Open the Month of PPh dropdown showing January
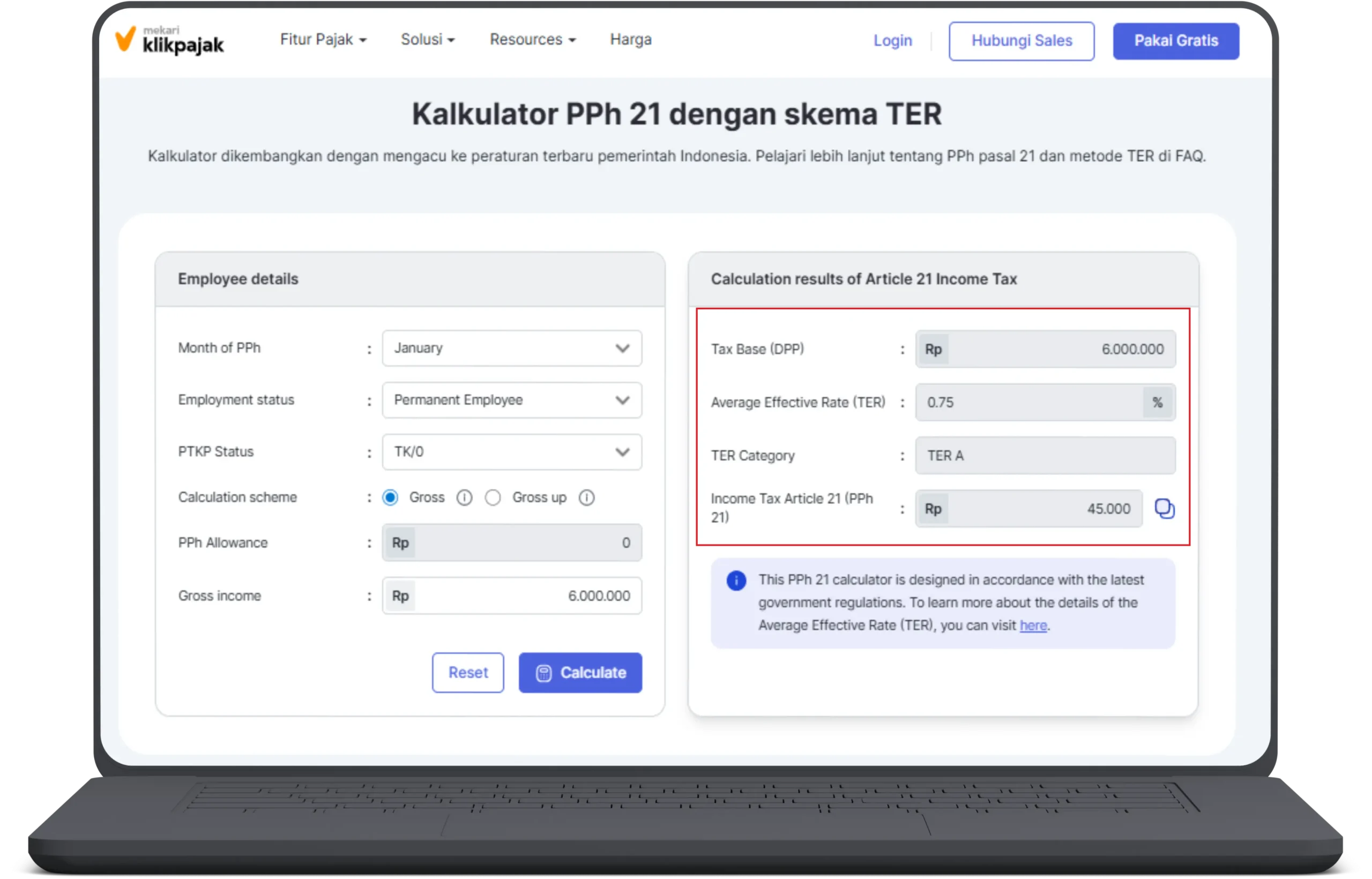Image resolution: width=1372 pixels, height=879 pixels. [511, 348]
